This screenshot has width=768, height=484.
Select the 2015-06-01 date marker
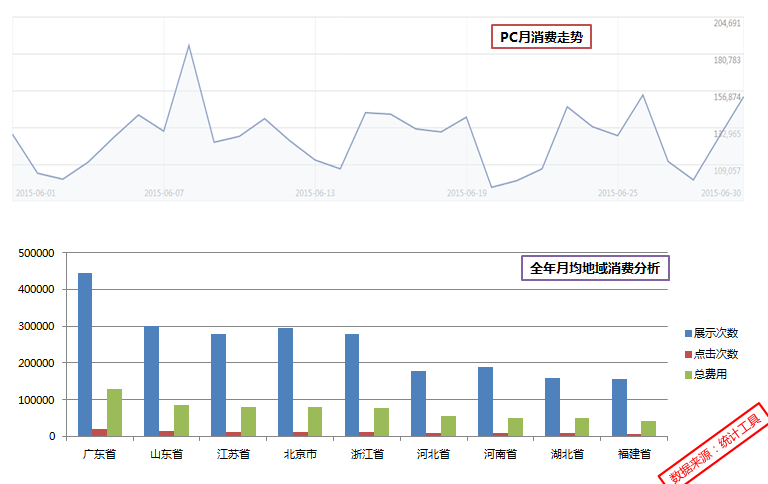tap(36, 193)
